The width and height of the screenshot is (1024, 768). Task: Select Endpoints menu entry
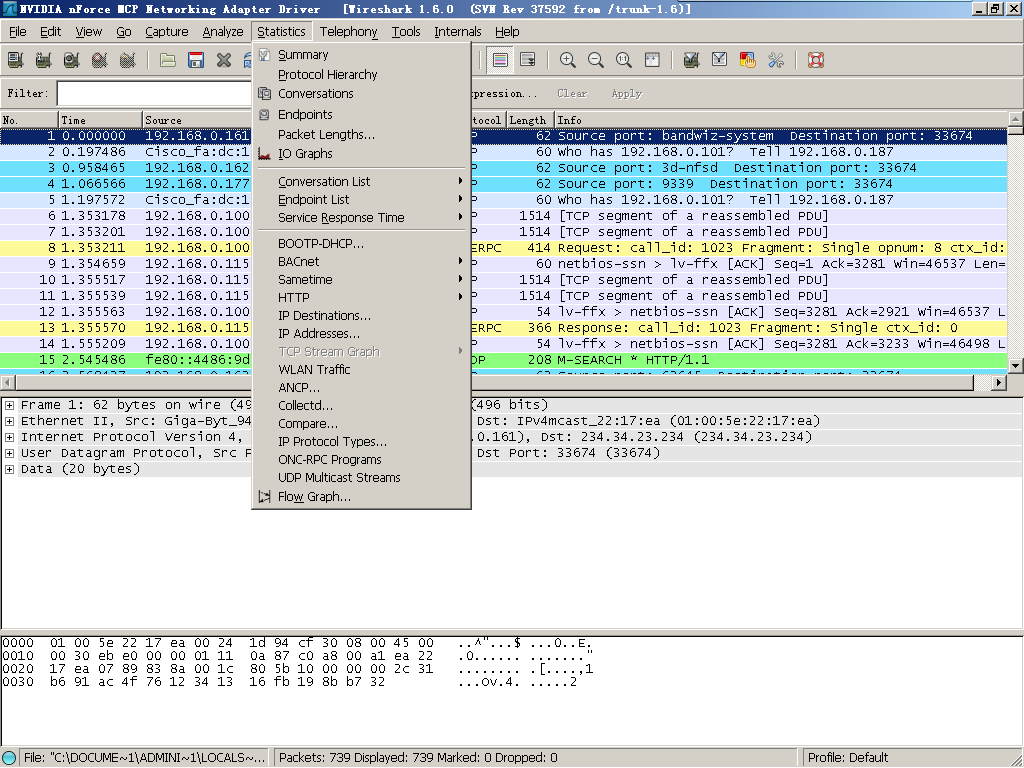[x=361, y=114]
